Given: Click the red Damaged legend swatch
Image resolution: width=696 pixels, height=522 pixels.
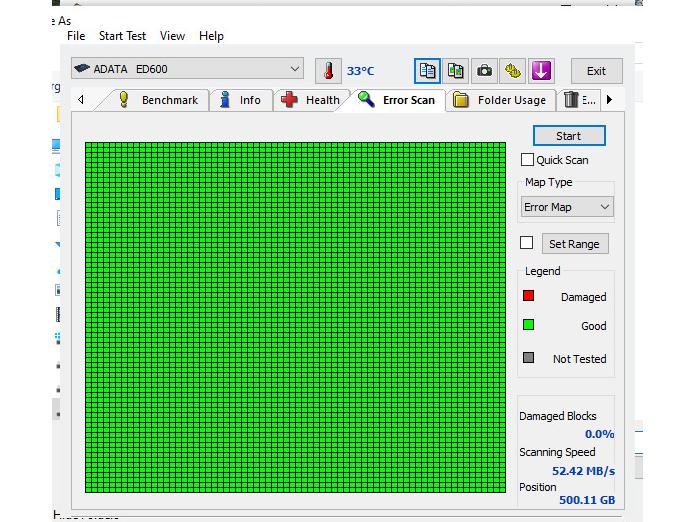Looking at the screenshot, I should tap(529, 296).
